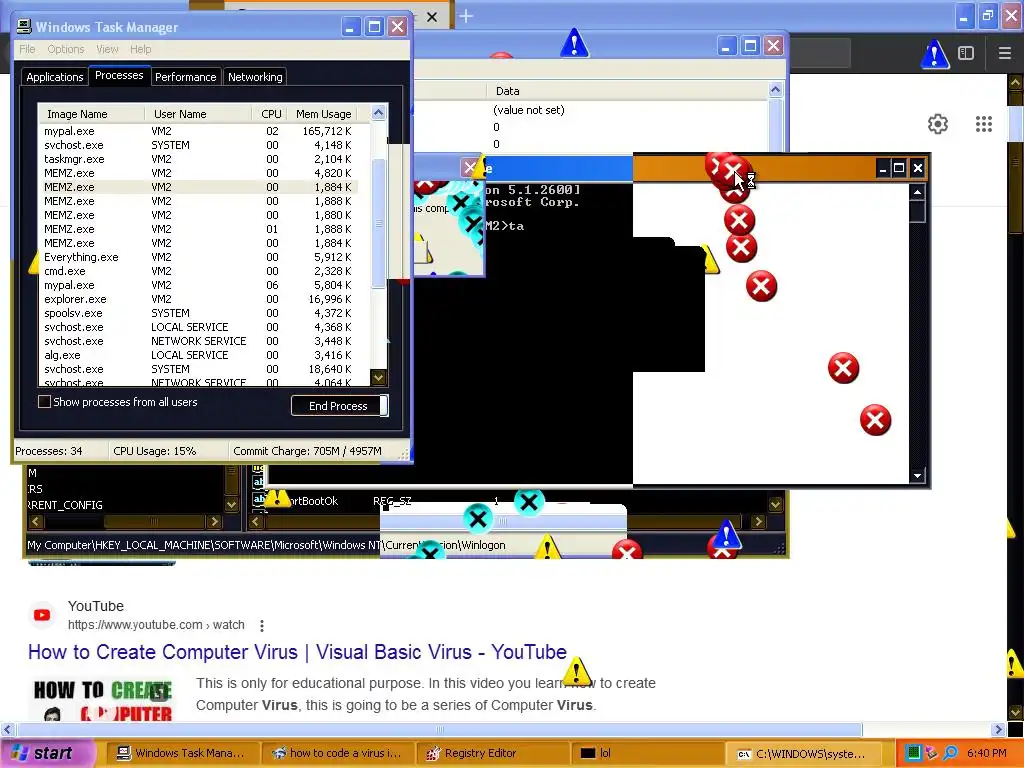Open youtube.com watch URL link

pyautogui.click(x=156, y=625)
